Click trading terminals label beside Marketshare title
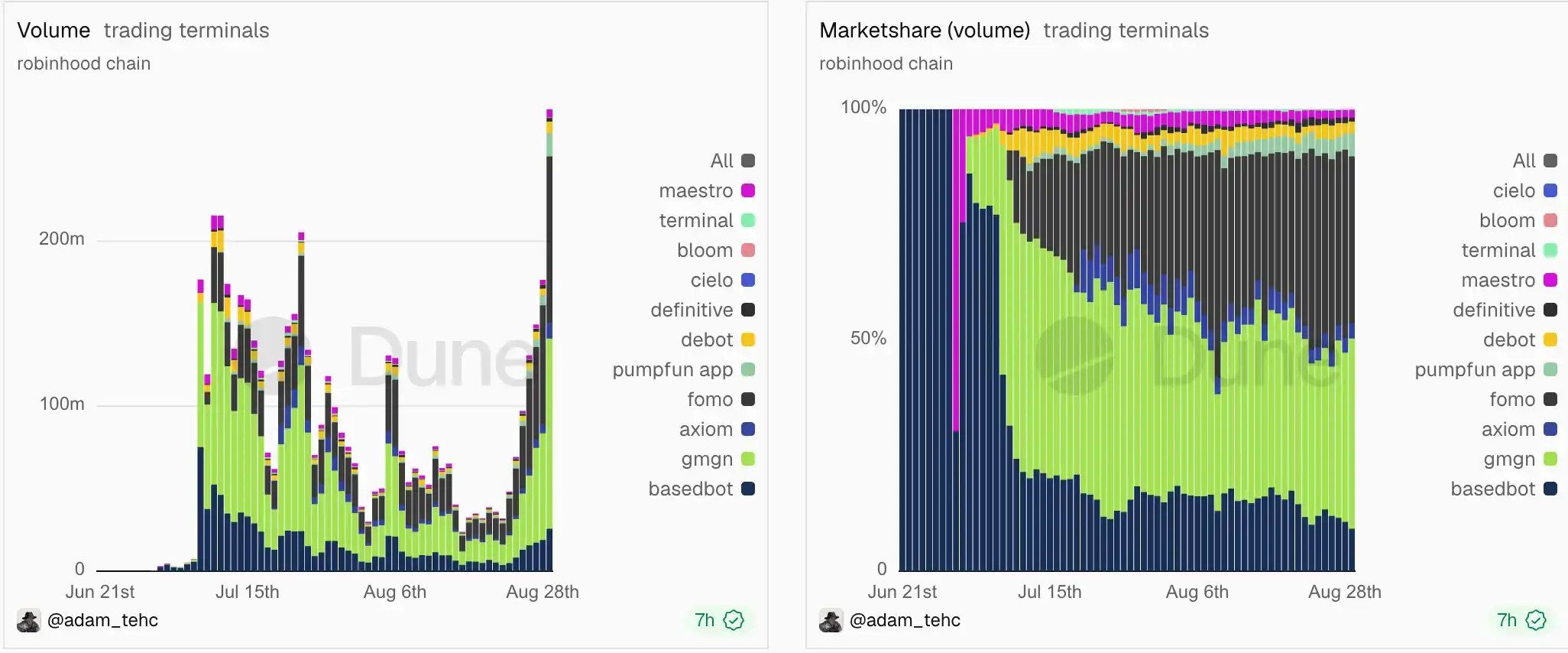The width and height of the screenshot is (1568, 653). (1126, 31)
